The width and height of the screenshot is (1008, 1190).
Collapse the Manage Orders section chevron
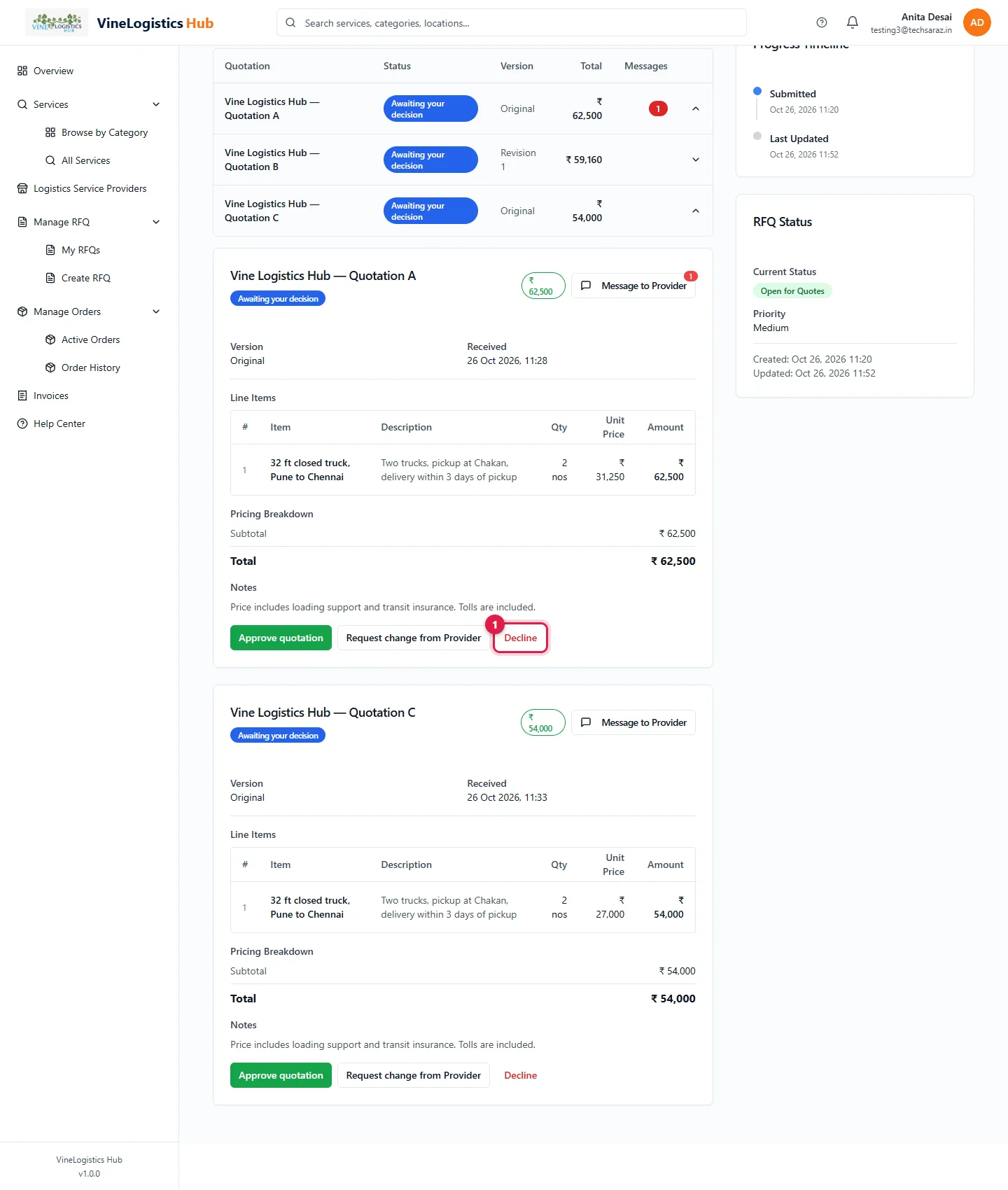(x=156, y=311)
